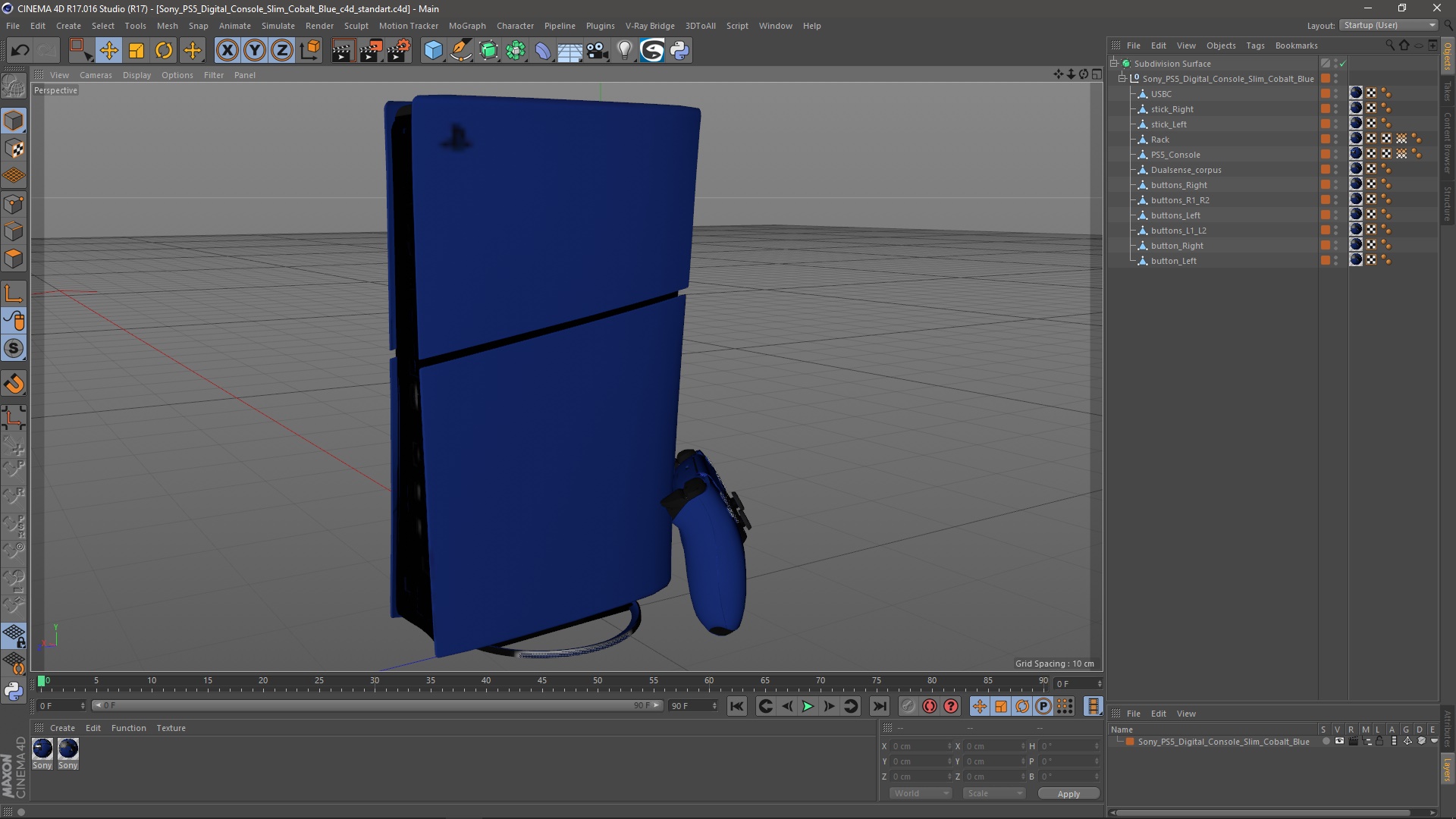Click the end frame 90 F stepper
Viewport: 1456px width, 819px height.
click(x=714, y=706)
